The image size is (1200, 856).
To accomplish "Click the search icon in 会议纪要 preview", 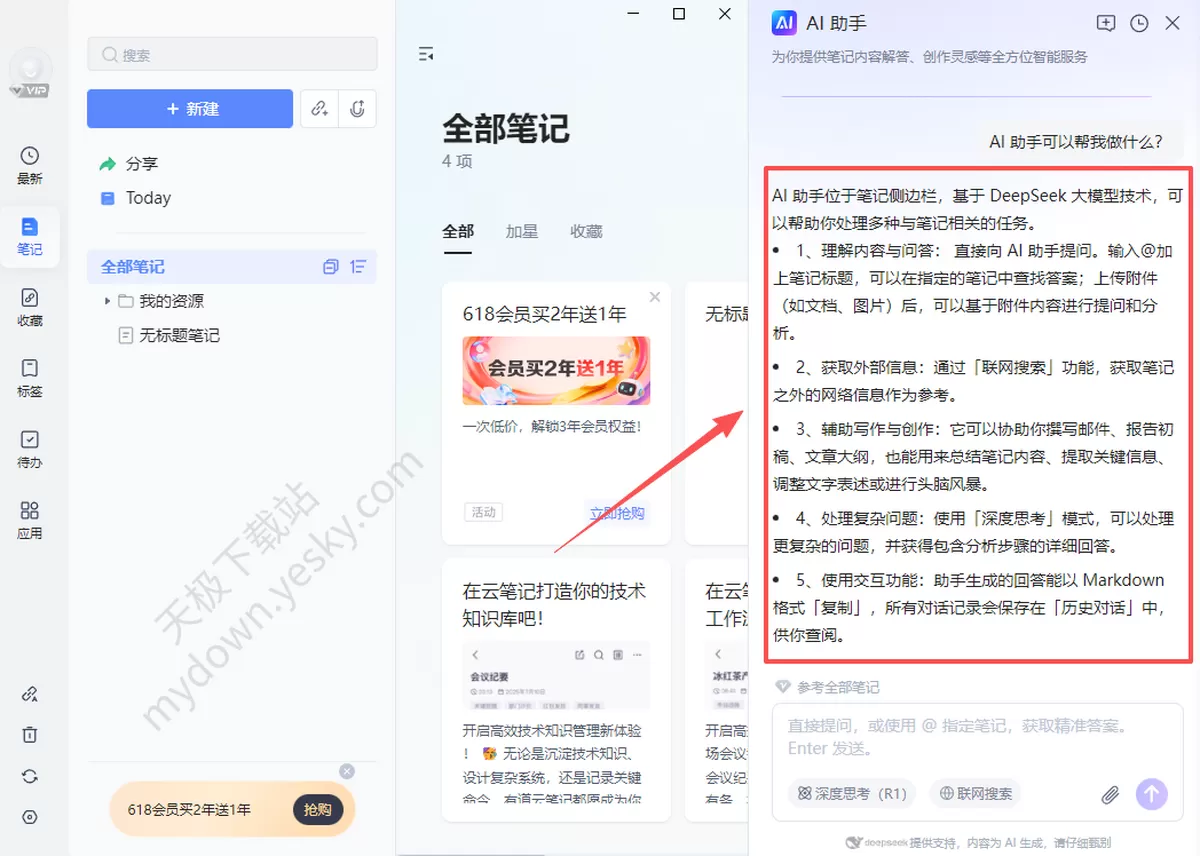I will pyautogui.click(x=599, y=655).
